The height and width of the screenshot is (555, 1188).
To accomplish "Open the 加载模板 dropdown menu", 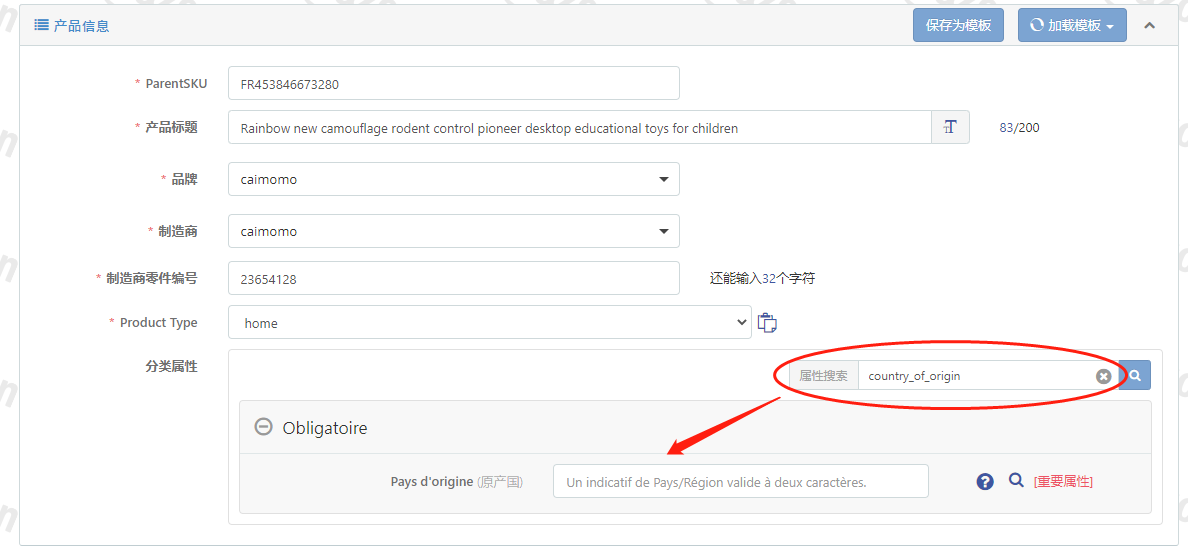I will 1071,25.
